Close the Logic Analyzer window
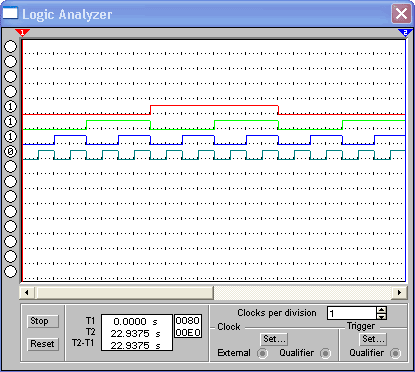This screenshot has width=415, height=372. [x=401, y=14]
